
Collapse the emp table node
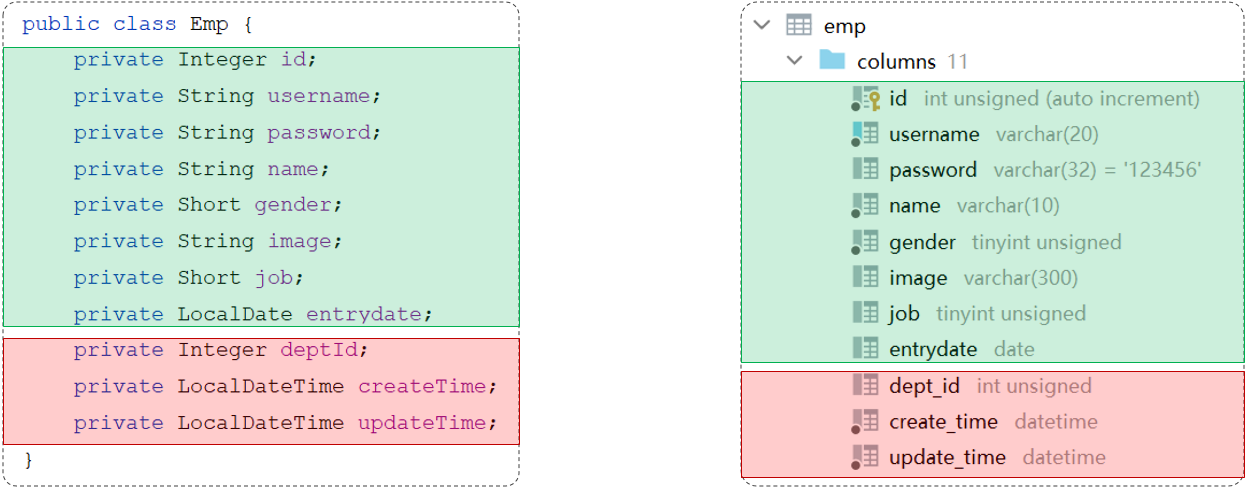(x=762, y=26)
